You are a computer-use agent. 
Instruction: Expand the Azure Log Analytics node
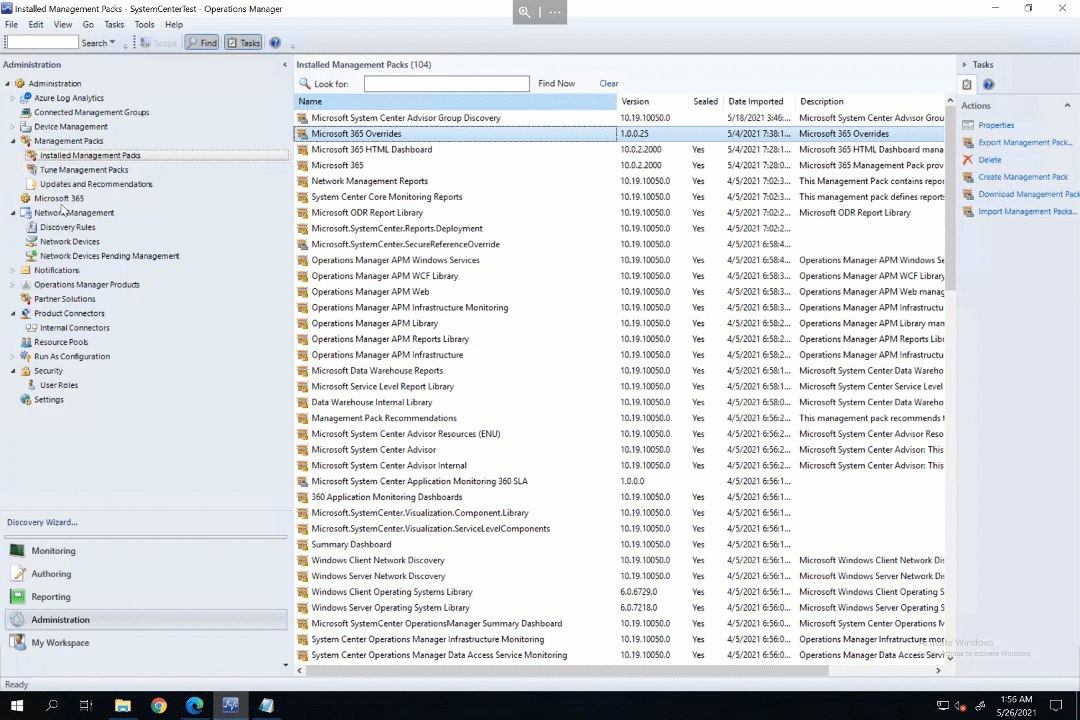coord(12,98)
